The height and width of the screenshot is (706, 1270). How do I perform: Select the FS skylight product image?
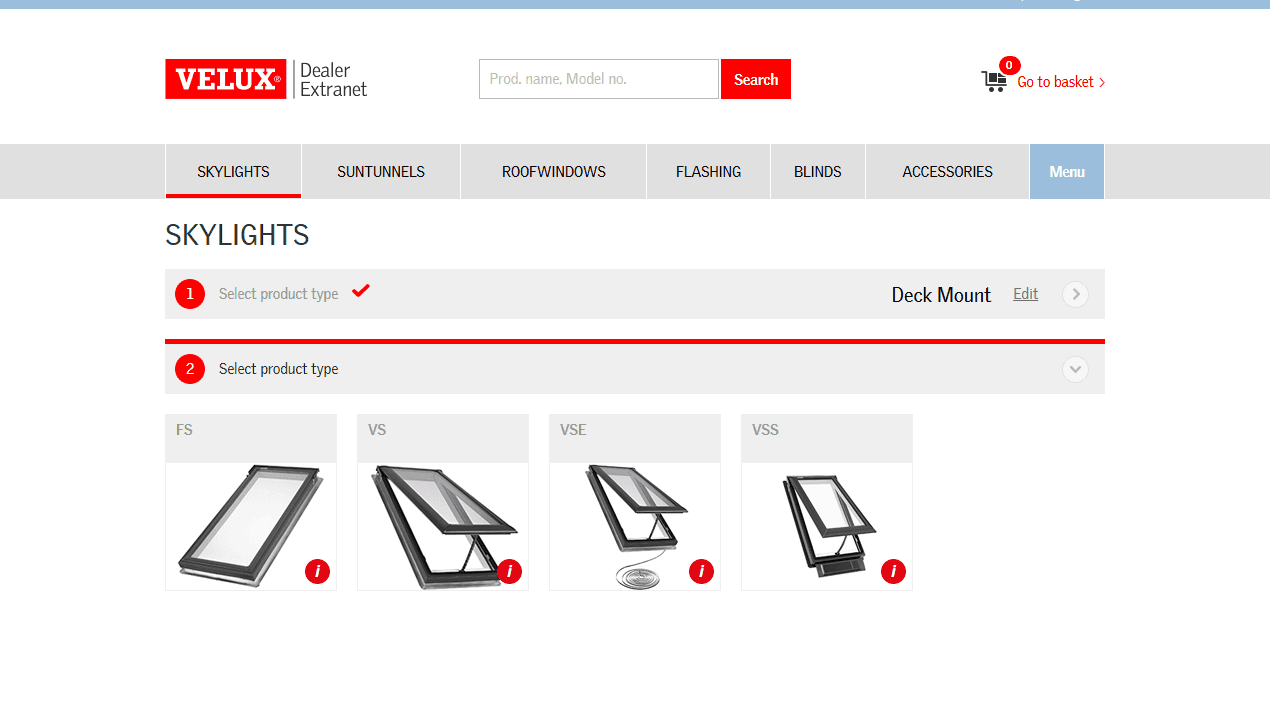pos(251,526)
